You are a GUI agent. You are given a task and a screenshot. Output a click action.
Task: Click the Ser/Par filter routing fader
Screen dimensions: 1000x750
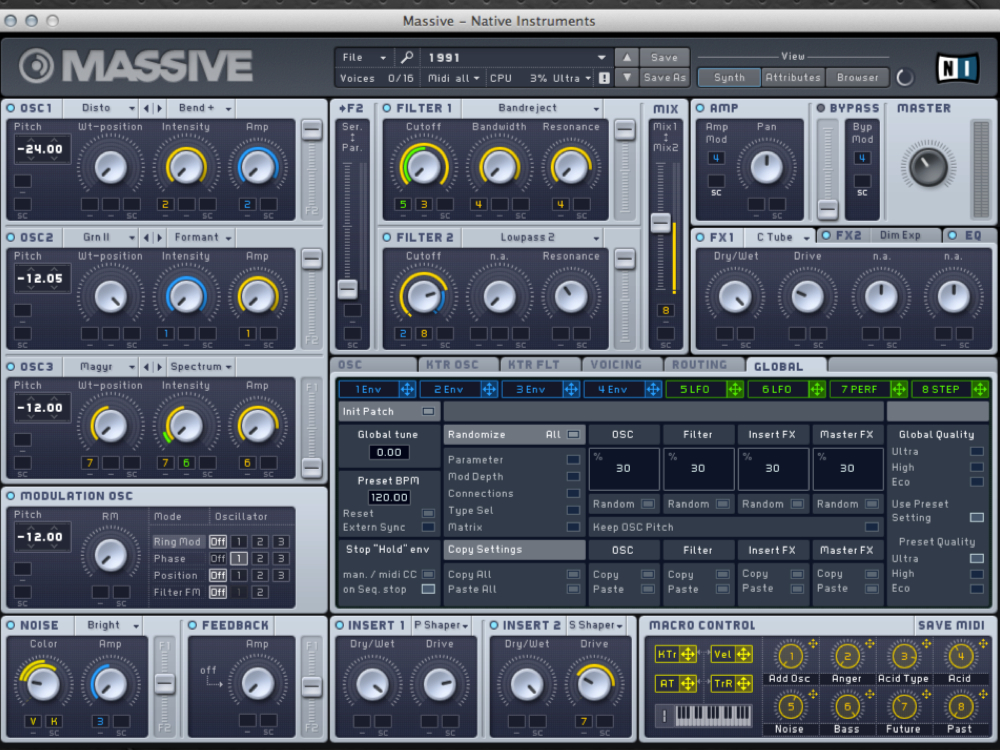click(x=348, y=289)
